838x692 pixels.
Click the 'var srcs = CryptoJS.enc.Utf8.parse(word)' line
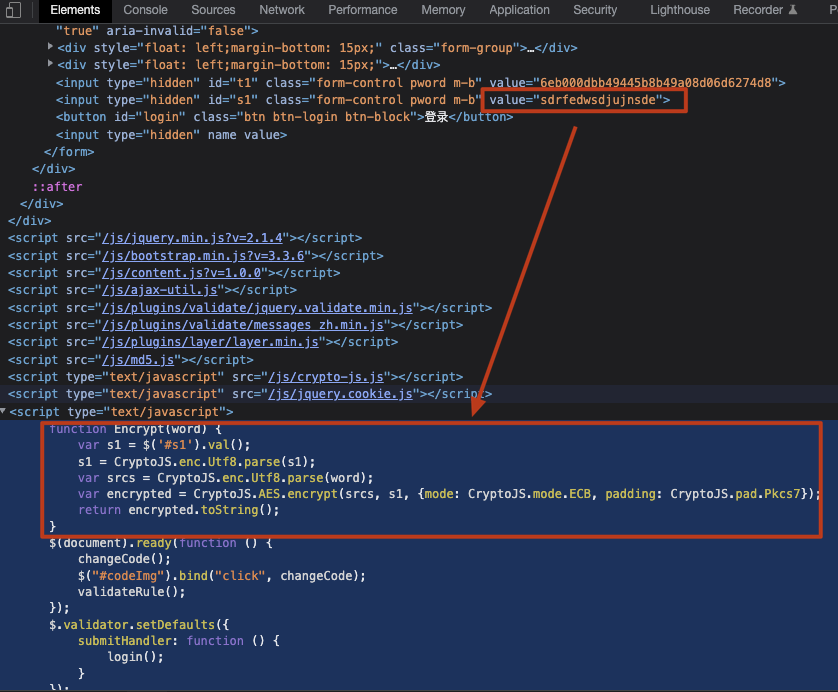[226, 478]
